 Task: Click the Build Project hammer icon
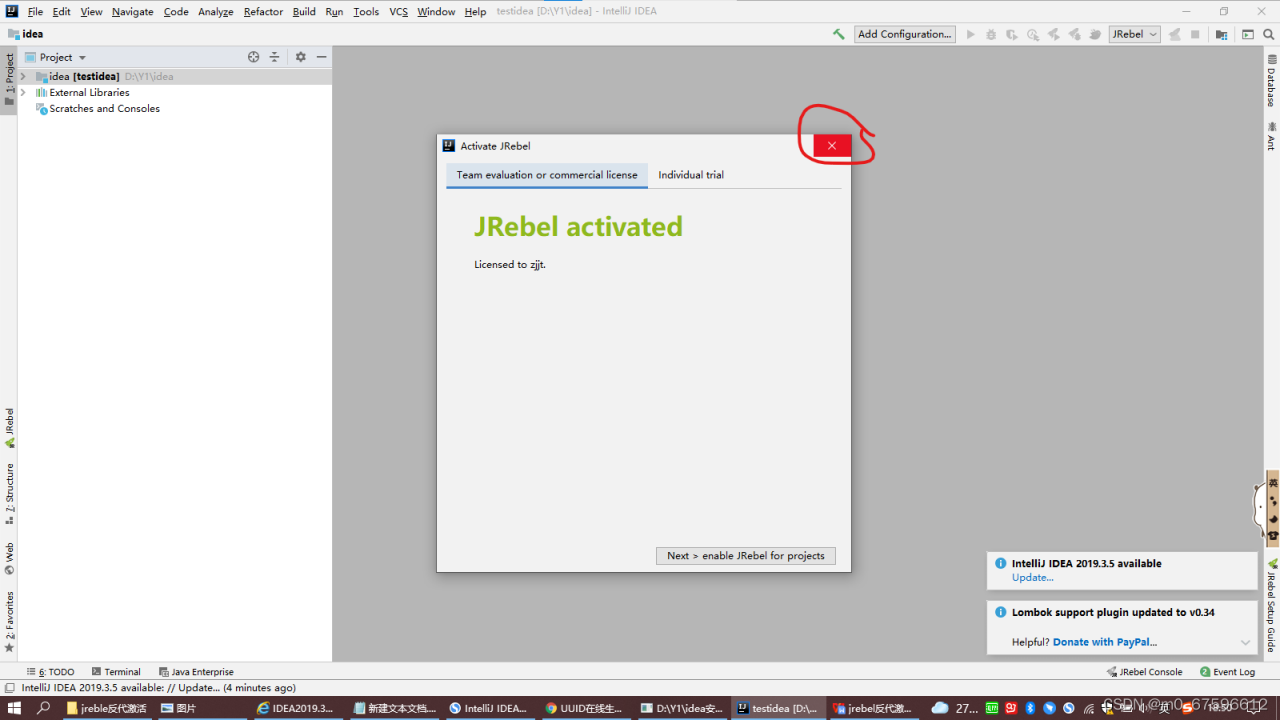(x=838, y=34)
